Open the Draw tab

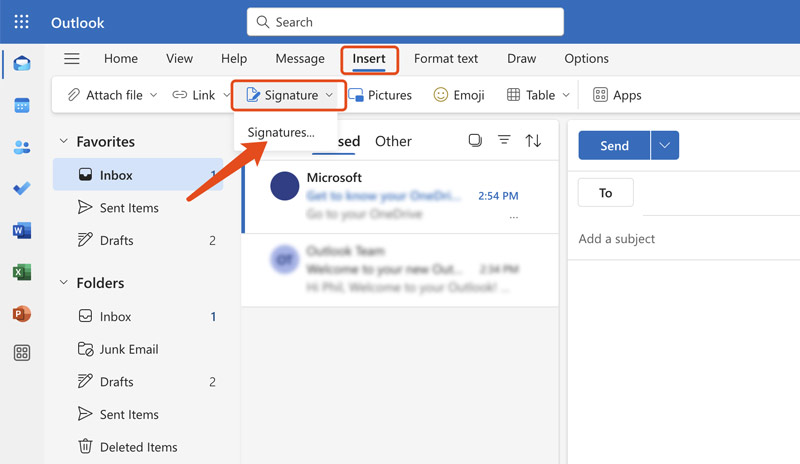[x=521, y=59]
